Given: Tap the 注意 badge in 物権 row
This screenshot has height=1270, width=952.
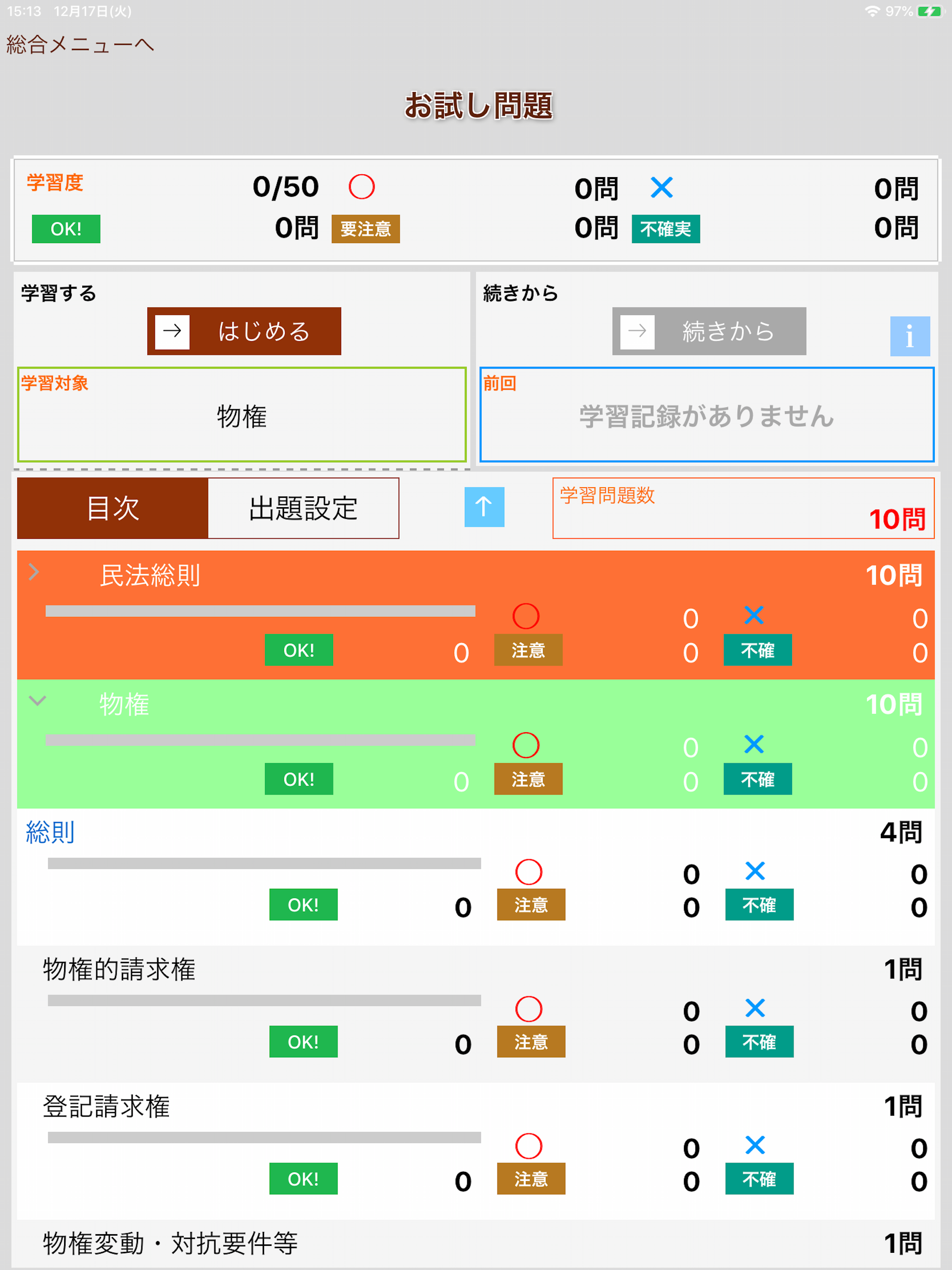Looking at the screenshot, I should click(528, 779).
